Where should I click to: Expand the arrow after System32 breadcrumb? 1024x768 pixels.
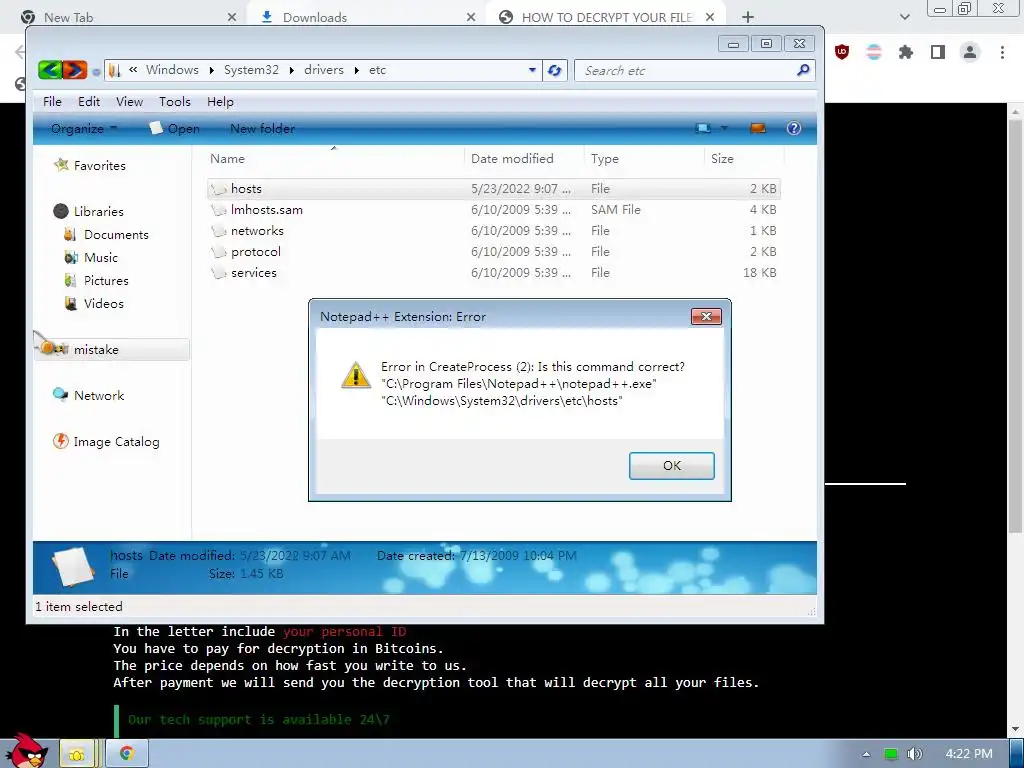point(291,71)
